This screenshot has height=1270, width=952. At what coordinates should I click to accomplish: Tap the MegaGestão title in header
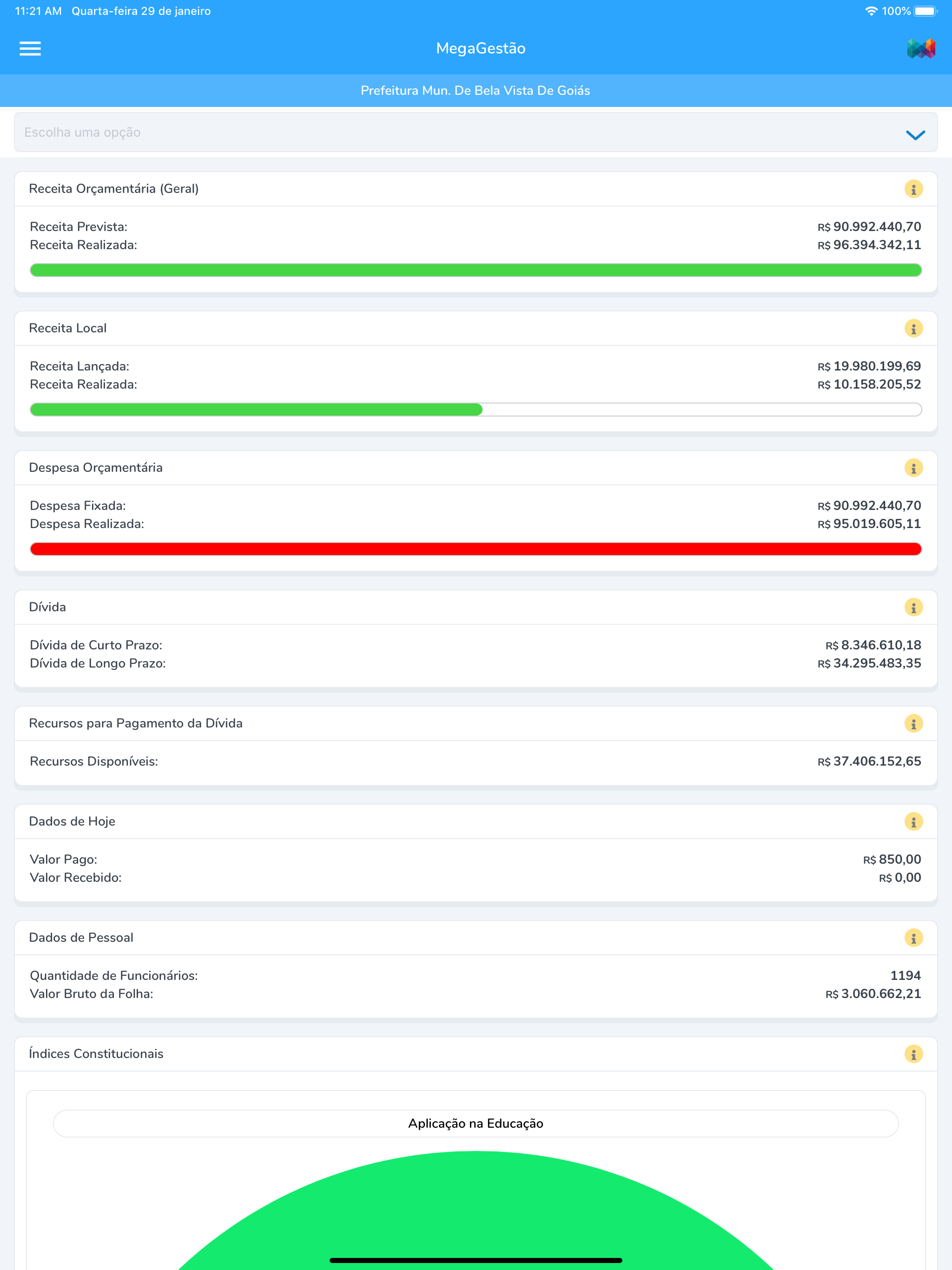click(x=481, y=49)
